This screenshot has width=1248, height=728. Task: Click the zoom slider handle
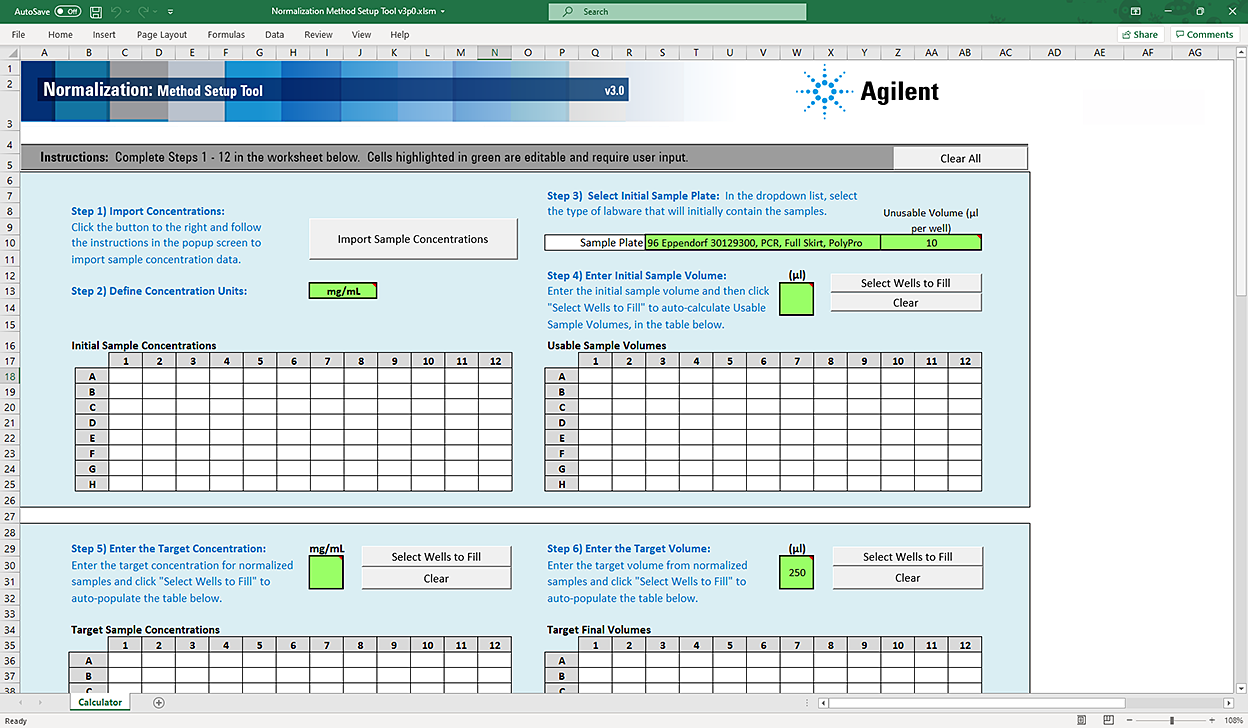[1174, 720]
